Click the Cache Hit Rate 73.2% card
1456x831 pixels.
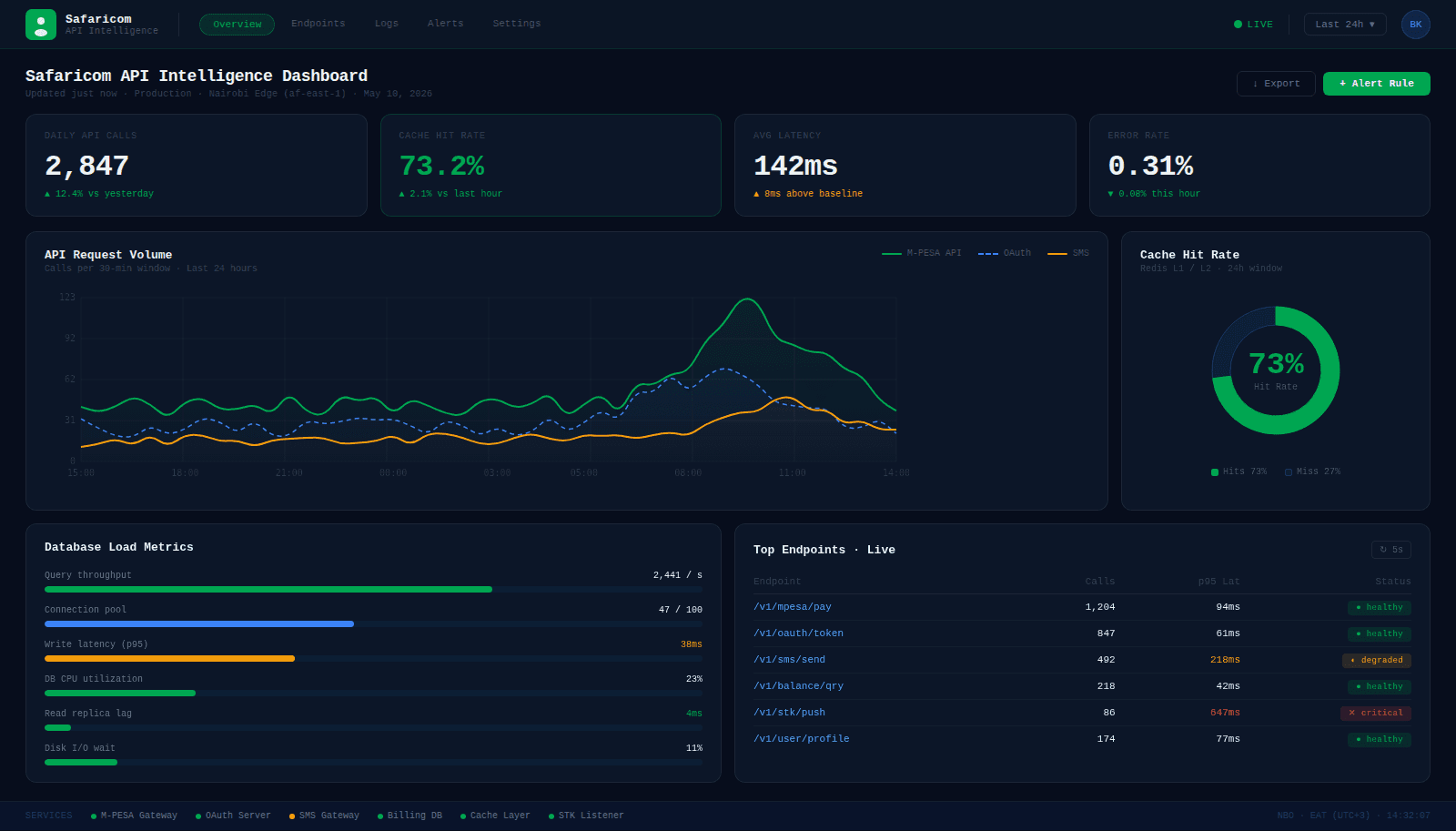tap(551, 165)
